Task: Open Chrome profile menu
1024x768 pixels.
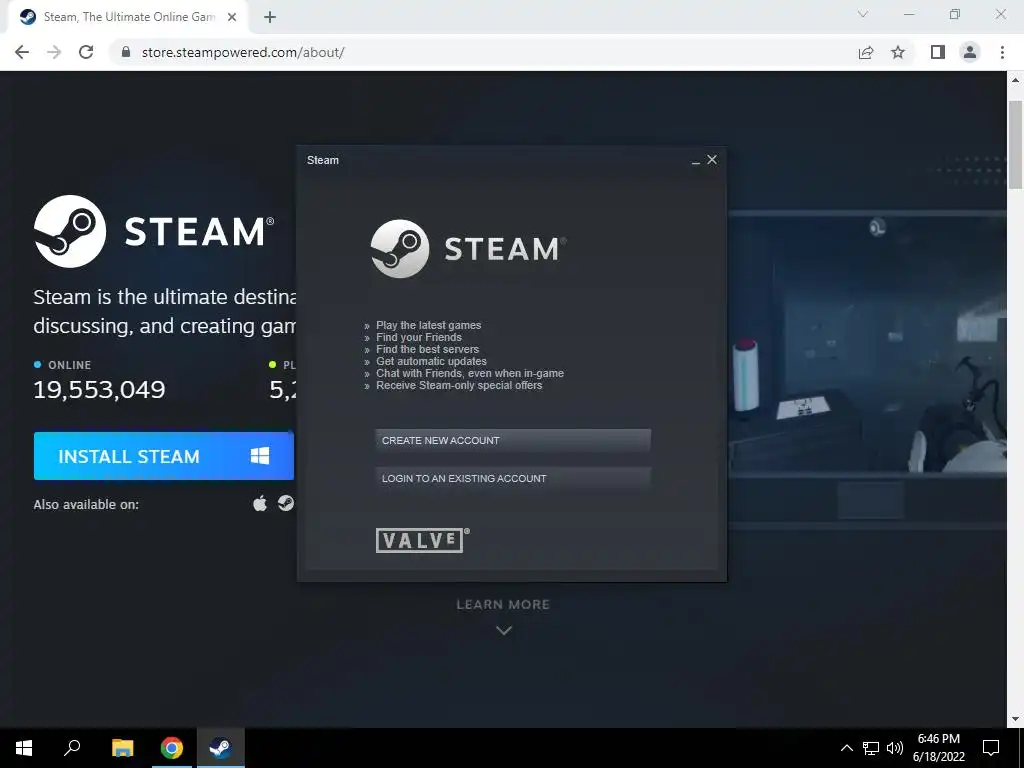Action: pos(970,52)
